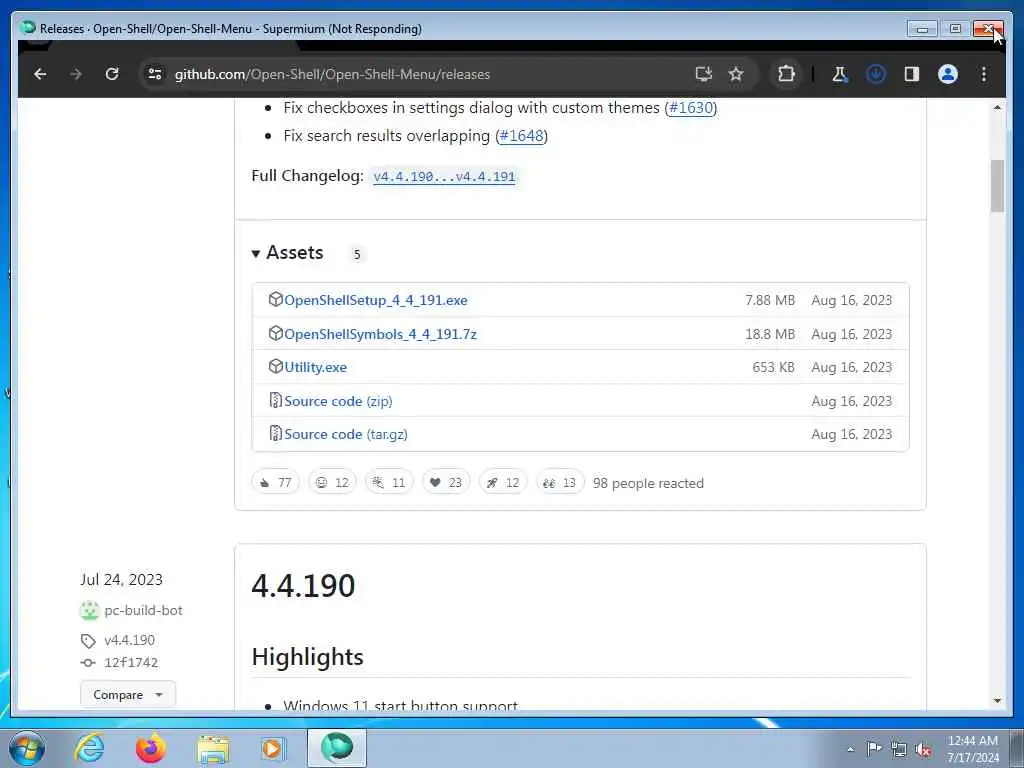
Task: Download OpenShellSymbols_4_4_191.7z
Action: tap(380, 334)
